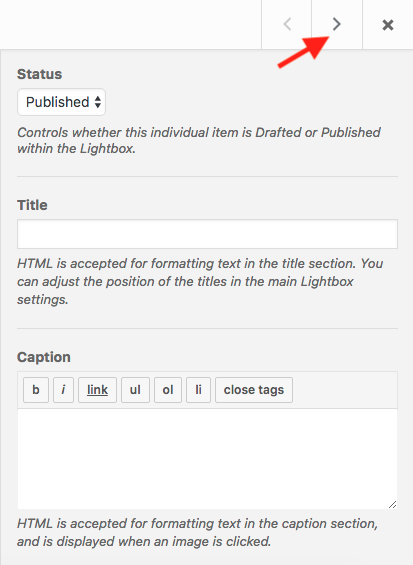Click the Status field label
The image size is (413, 565).
40,74
